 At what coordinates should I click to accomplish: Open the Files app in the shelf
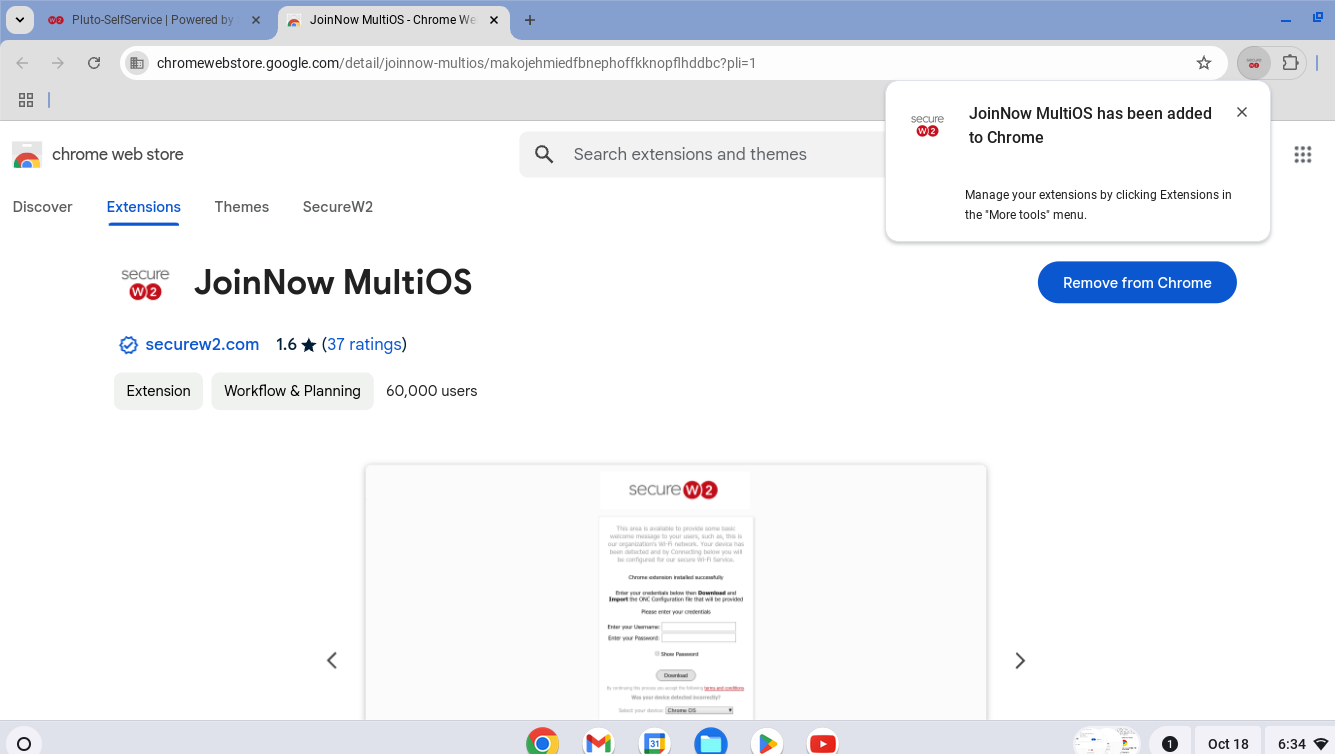710,743
